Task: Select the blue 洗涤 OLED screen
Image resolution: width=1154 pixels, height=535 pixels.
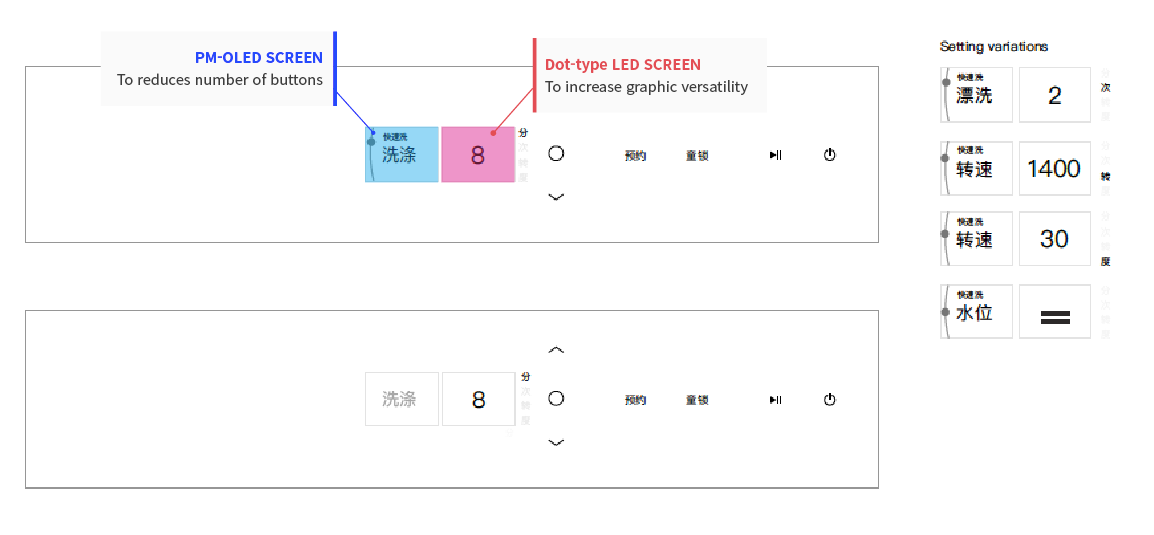Action: click(402, 155)
